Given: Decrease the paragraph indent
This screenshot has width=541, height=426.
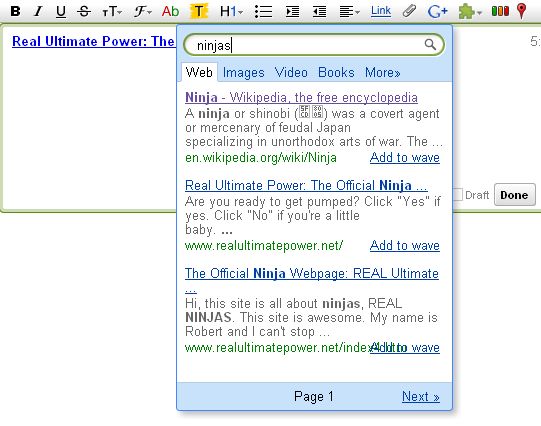Looking at the screenshot, I should (x=319, y=11).
